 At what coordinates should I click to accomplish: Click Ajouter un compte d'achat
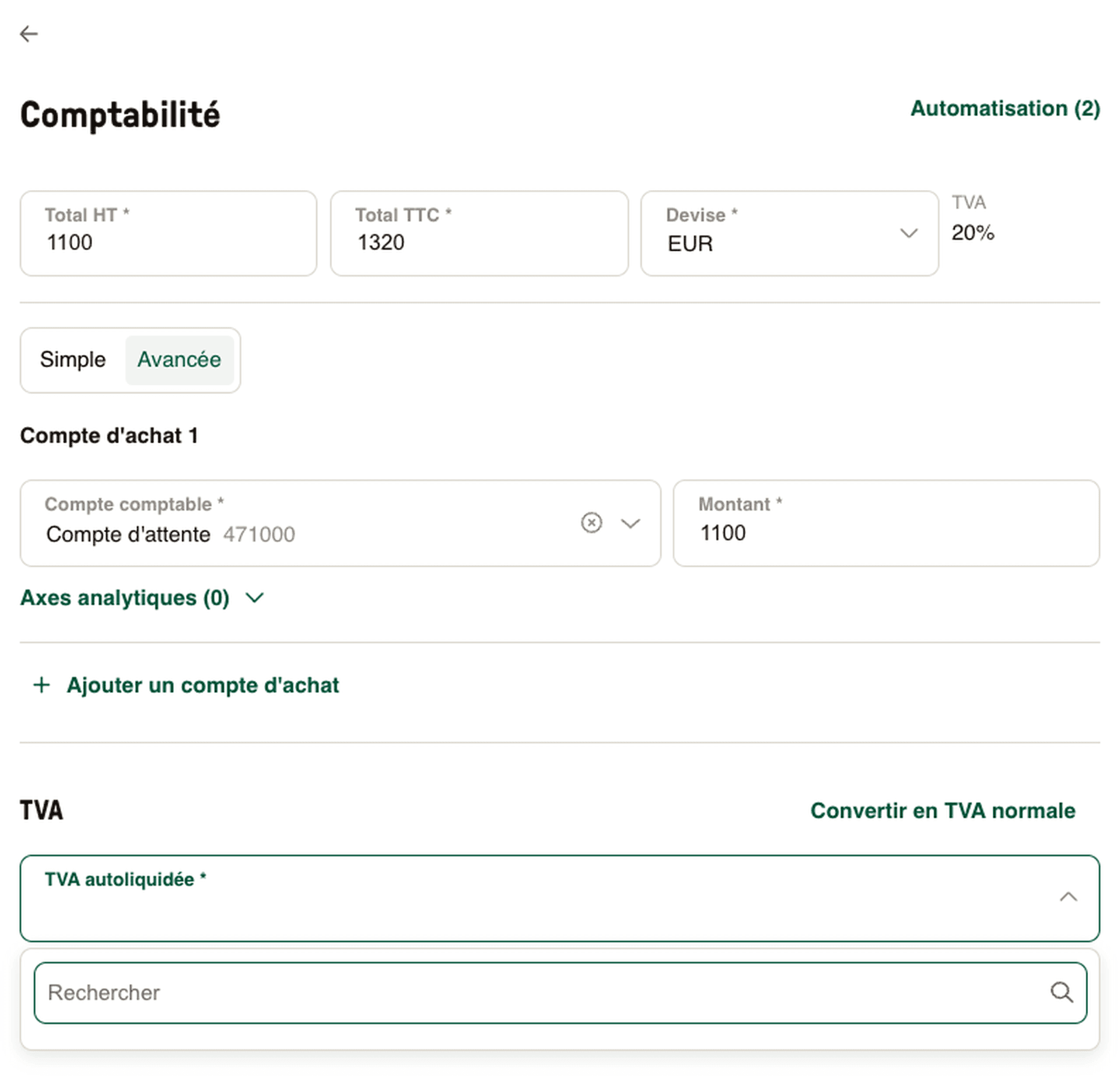coord(202,685)
